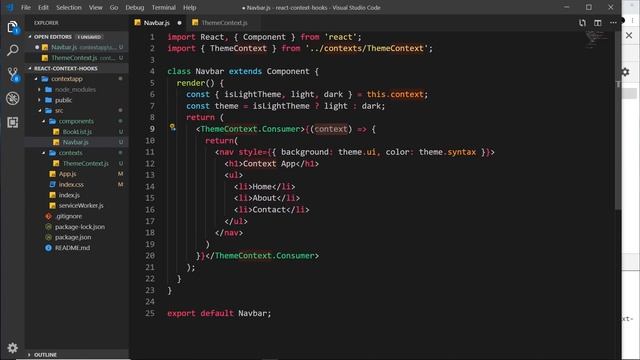Open the Go menu
Screen dimensions: 640x360
coord(114,7)
